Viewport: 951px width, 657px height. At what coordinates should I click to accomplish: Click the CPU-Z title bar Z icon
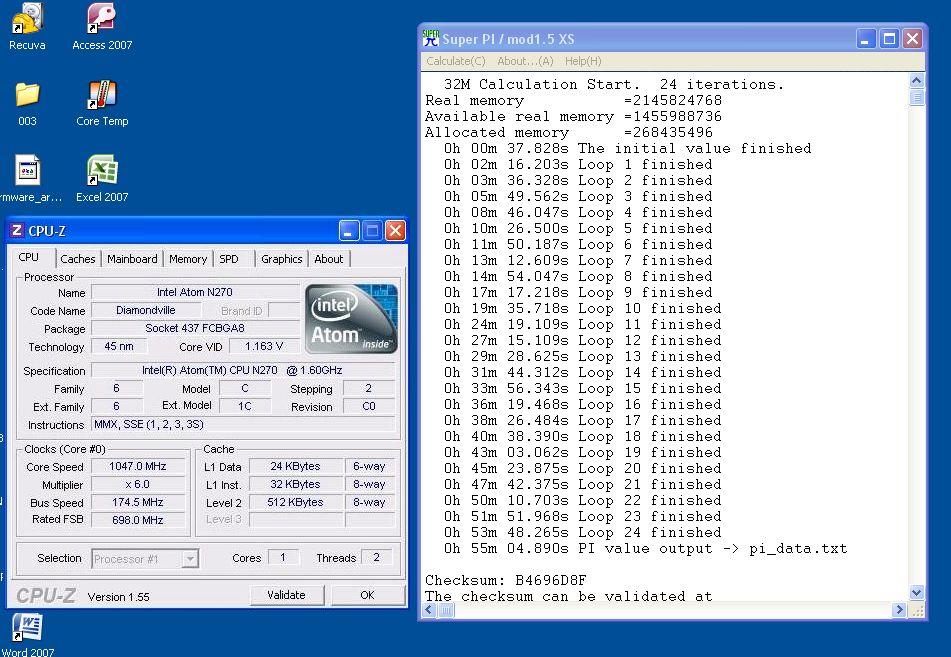[x=17, y=231]
